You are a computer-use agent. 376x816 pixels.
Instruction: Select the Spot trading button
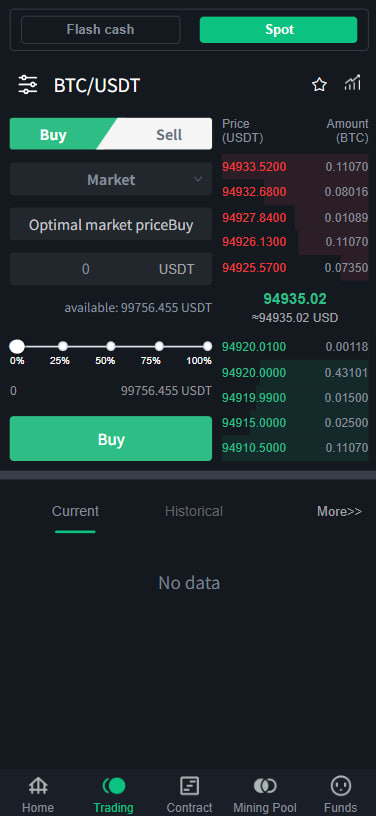(278, 30)
